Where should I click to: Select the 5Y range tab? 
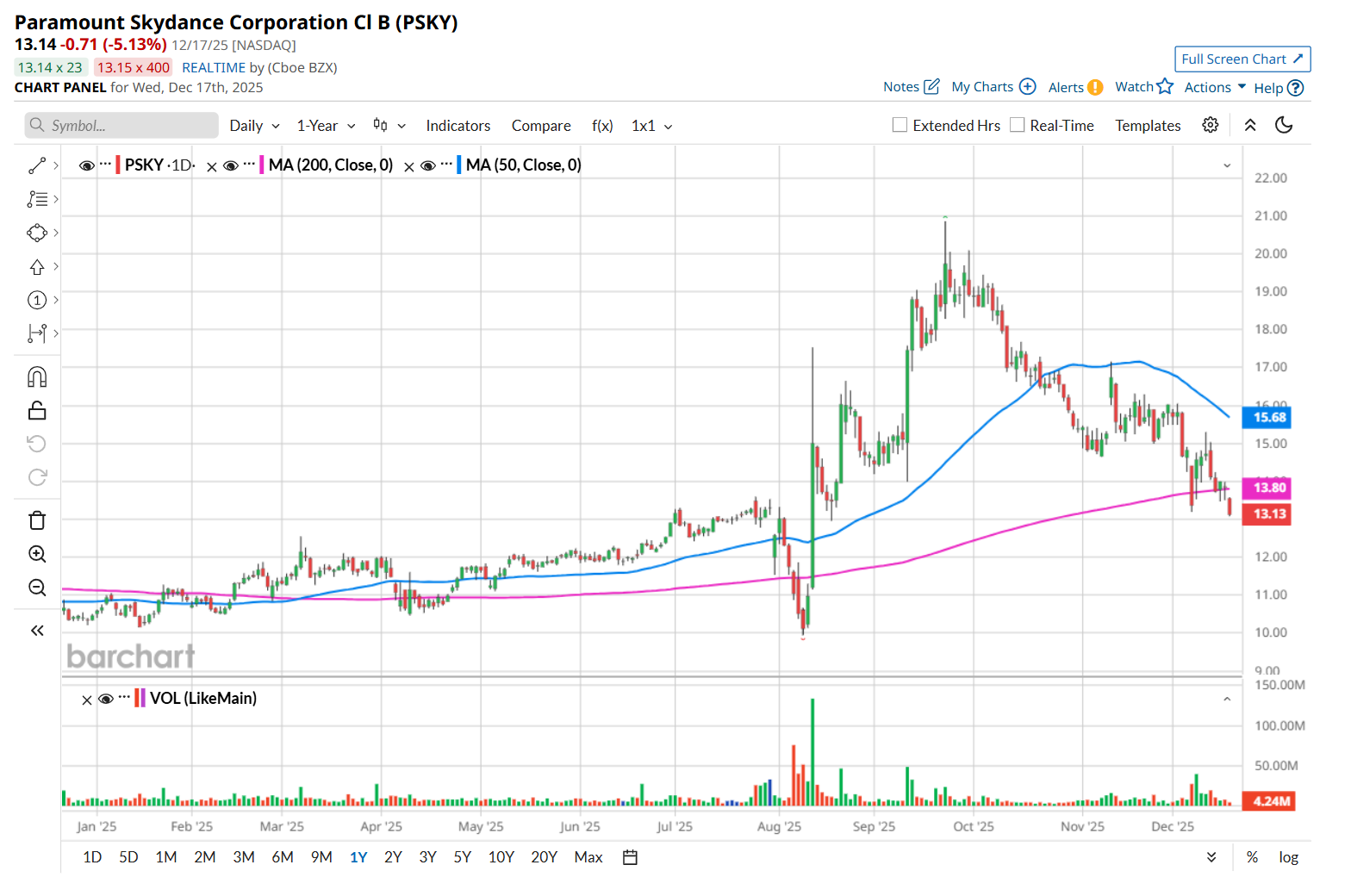coord(463,857)
